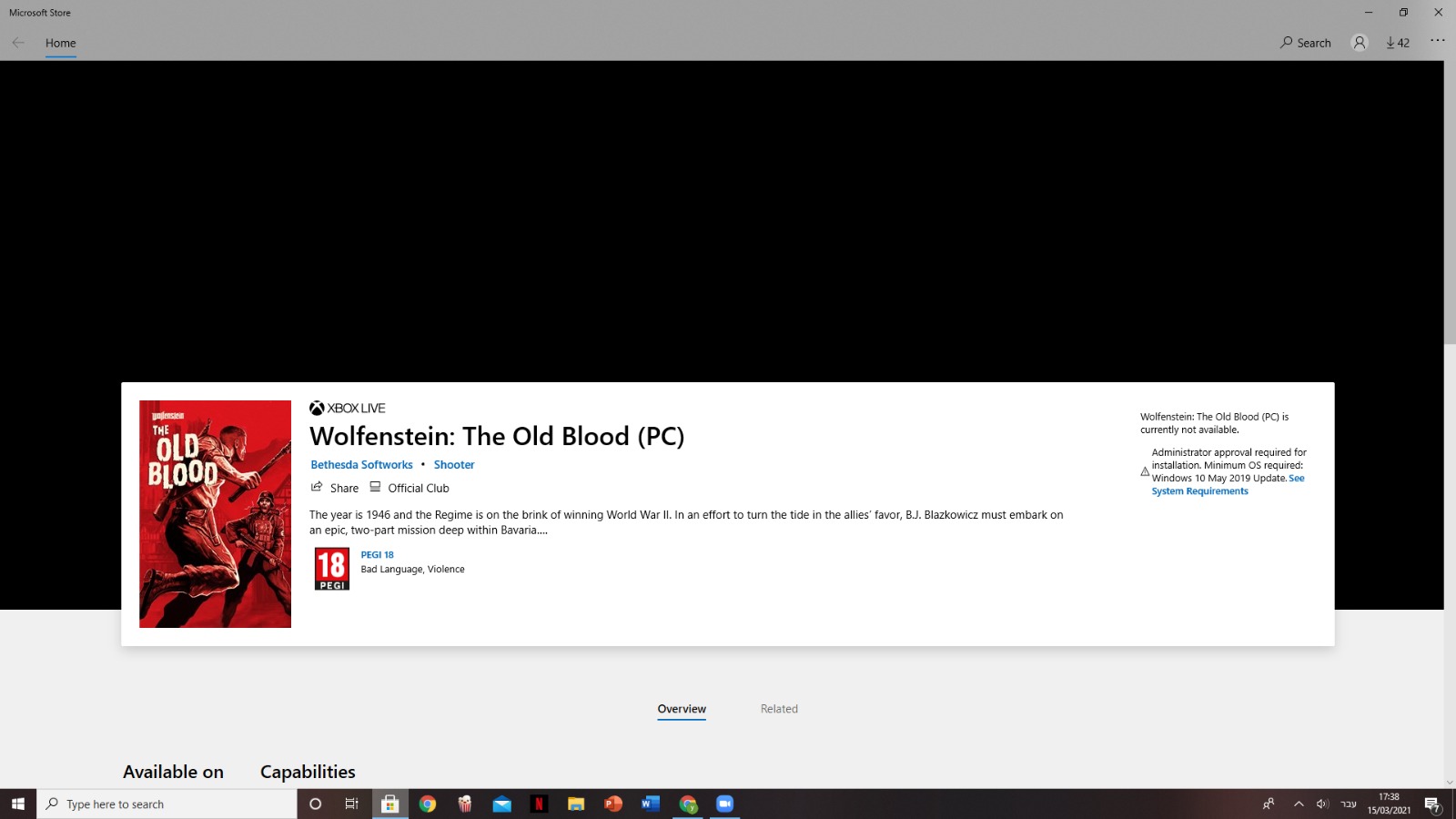This screenshot has height=819, width=1456.
Task: Open Zoom from the taskbar
Action: [725, 804]
